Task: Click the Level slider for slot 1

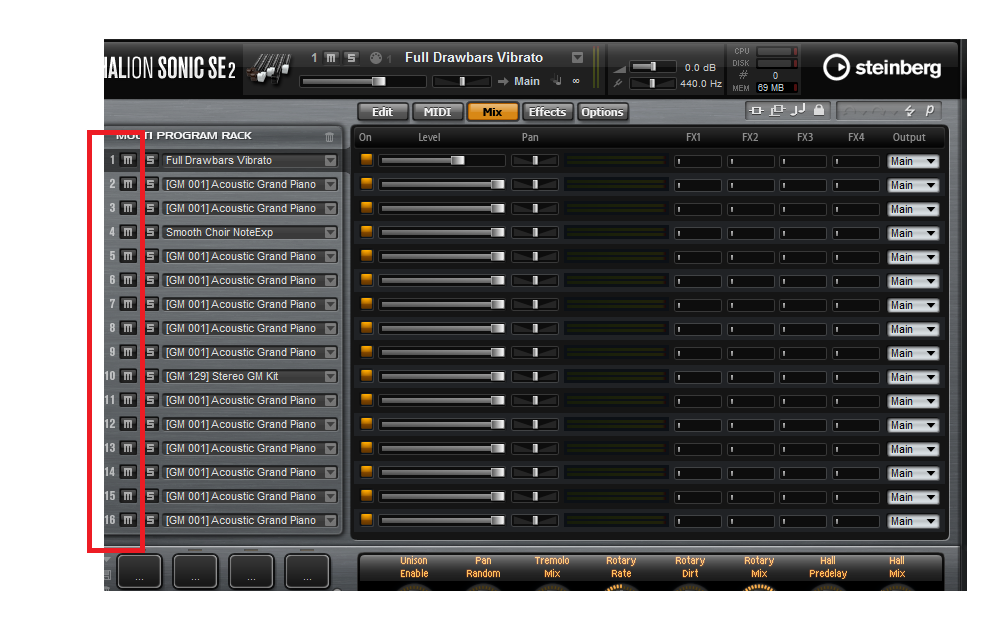Action: click(x=442, y=160)
